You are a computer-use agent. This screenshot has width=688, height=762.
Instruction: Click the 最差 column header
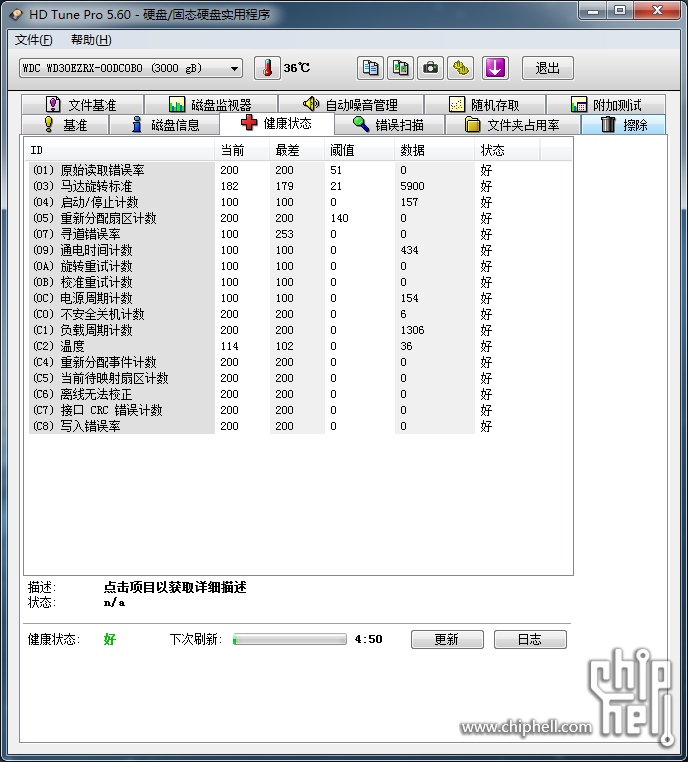point(297,150)
